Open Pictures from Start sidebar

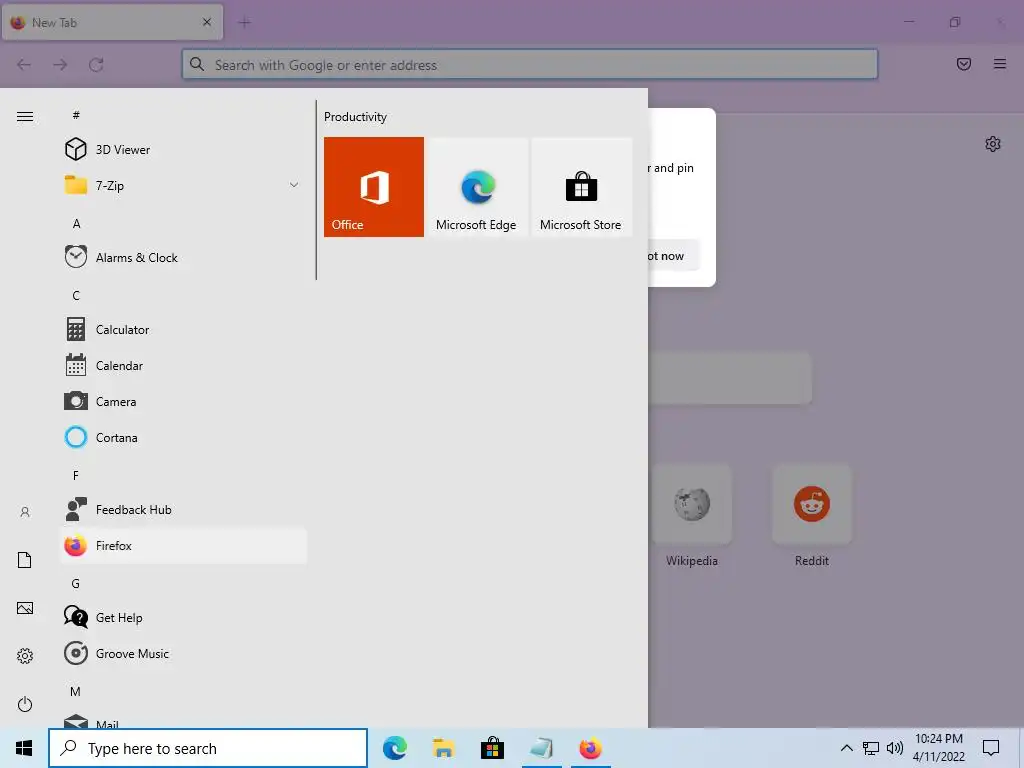(x=25, y=608)
